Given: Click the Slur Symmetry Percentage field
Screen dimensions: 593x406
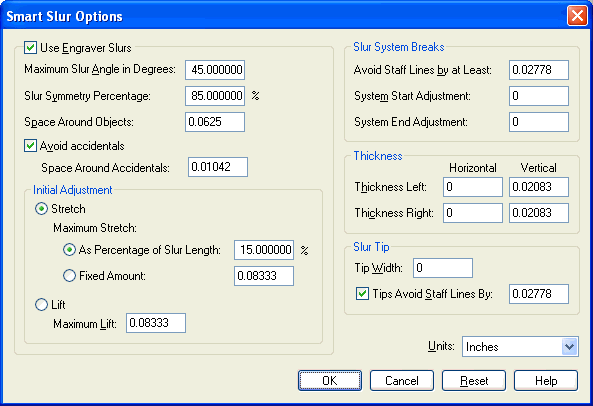Looking at the screenshot, I should point(215,96).
